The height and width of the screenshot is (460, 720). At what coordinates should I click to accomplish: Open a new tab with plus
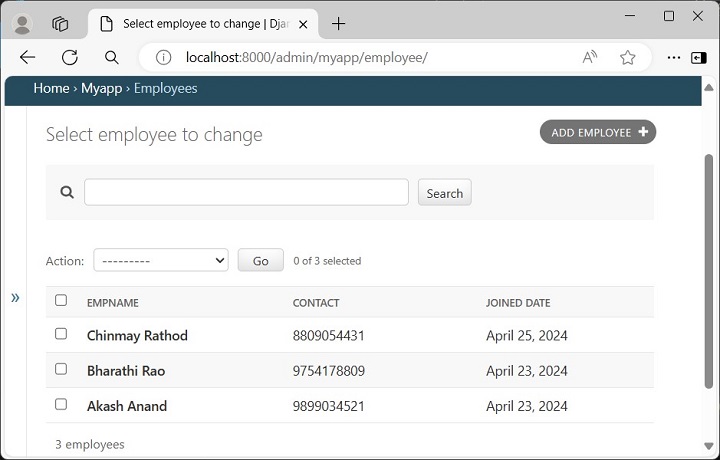[338, 23]
